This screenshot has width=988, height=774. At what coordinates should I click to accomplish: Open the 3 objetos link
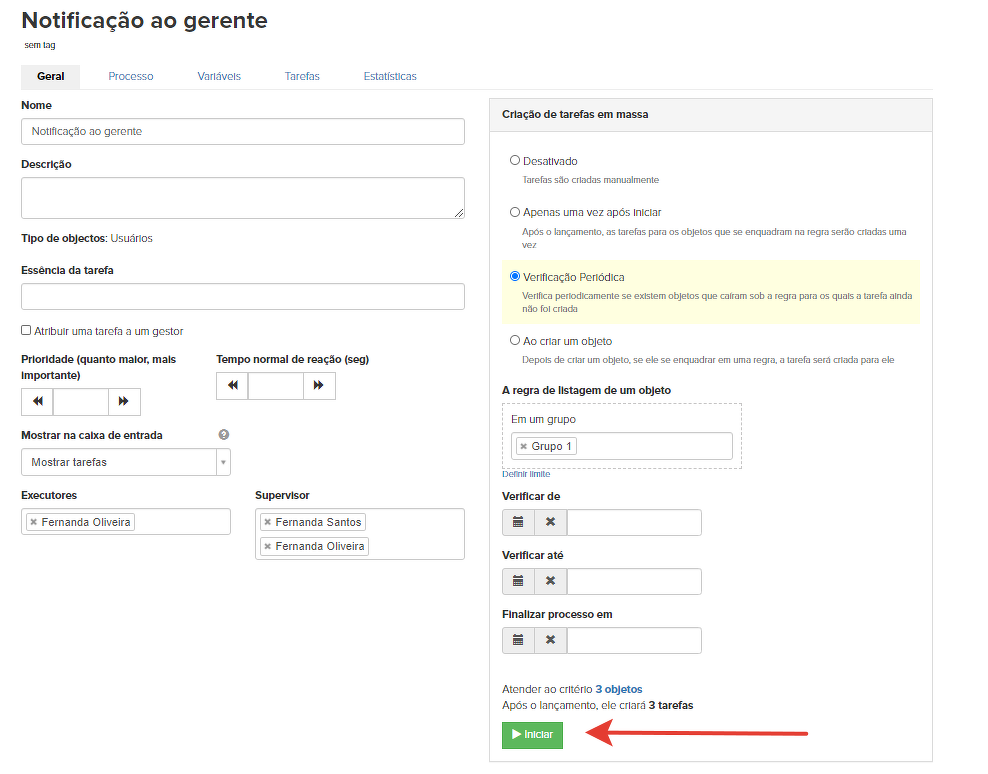[618, 689]
